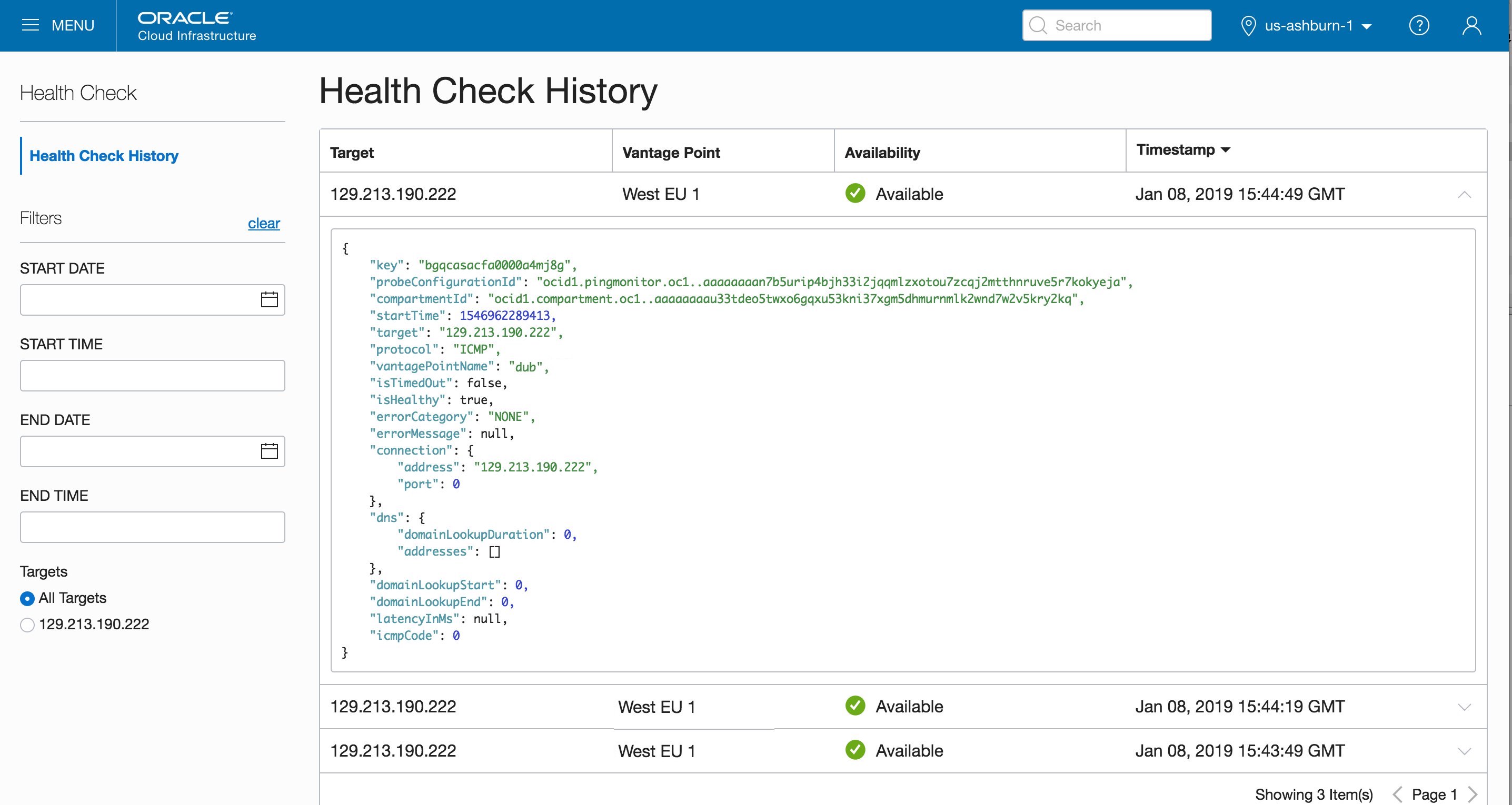The width and height of the screenshot is (1512, 805).
Task: Click the Oracle Cloud Infrastructure logo
Action: coord(196,26)
